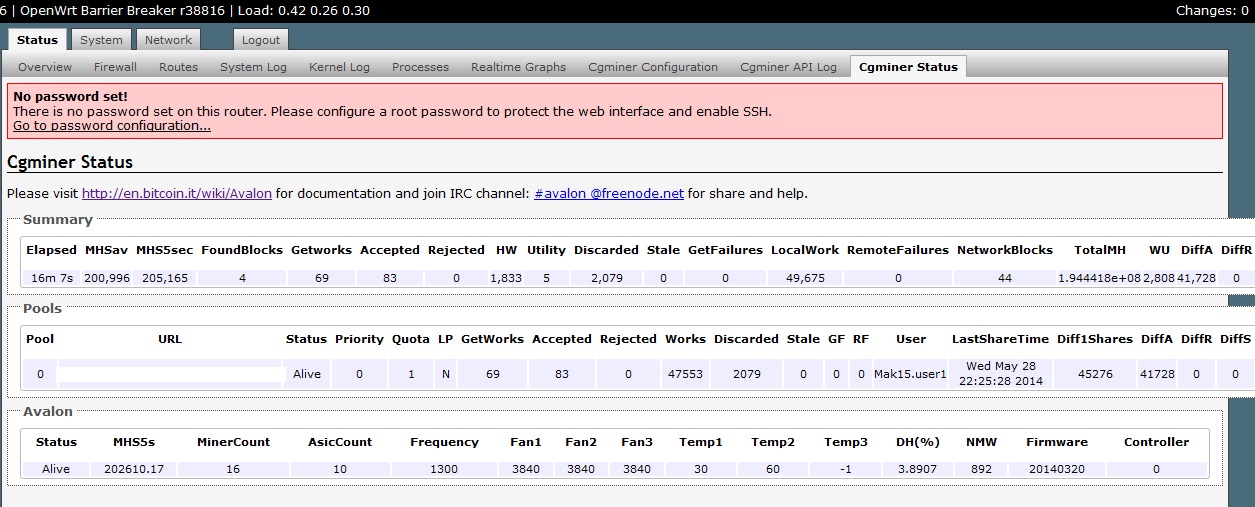Viewport: 1255px width, 507px height.
Task: Open the Routes sub-tab
Action: pos(178,67)
